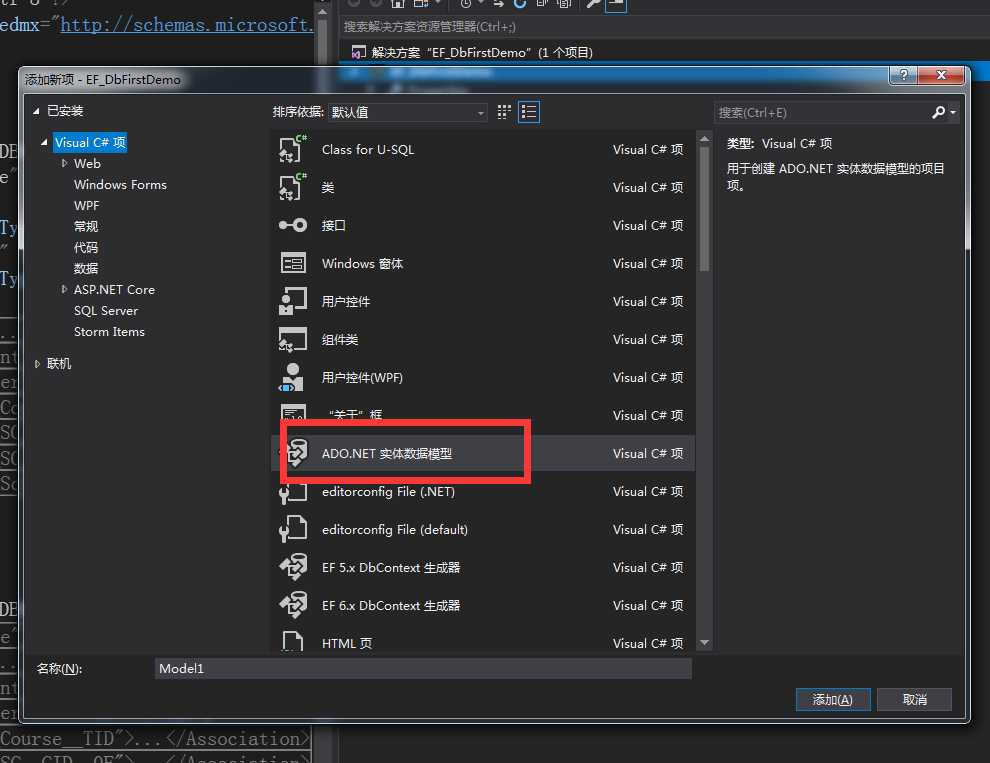The height and width of the screenshot is (763, 990).
Task: Click the 名称 Model1 name field
Action: pos(423,668)
